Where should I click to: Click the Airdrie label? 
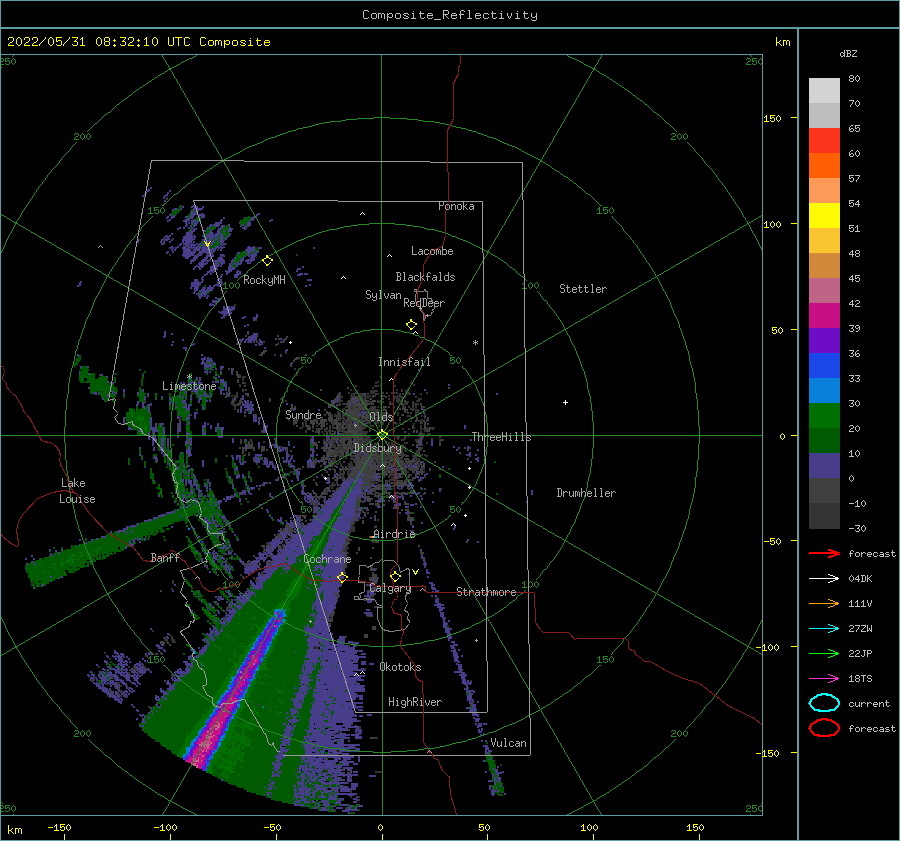pos(394,534)
